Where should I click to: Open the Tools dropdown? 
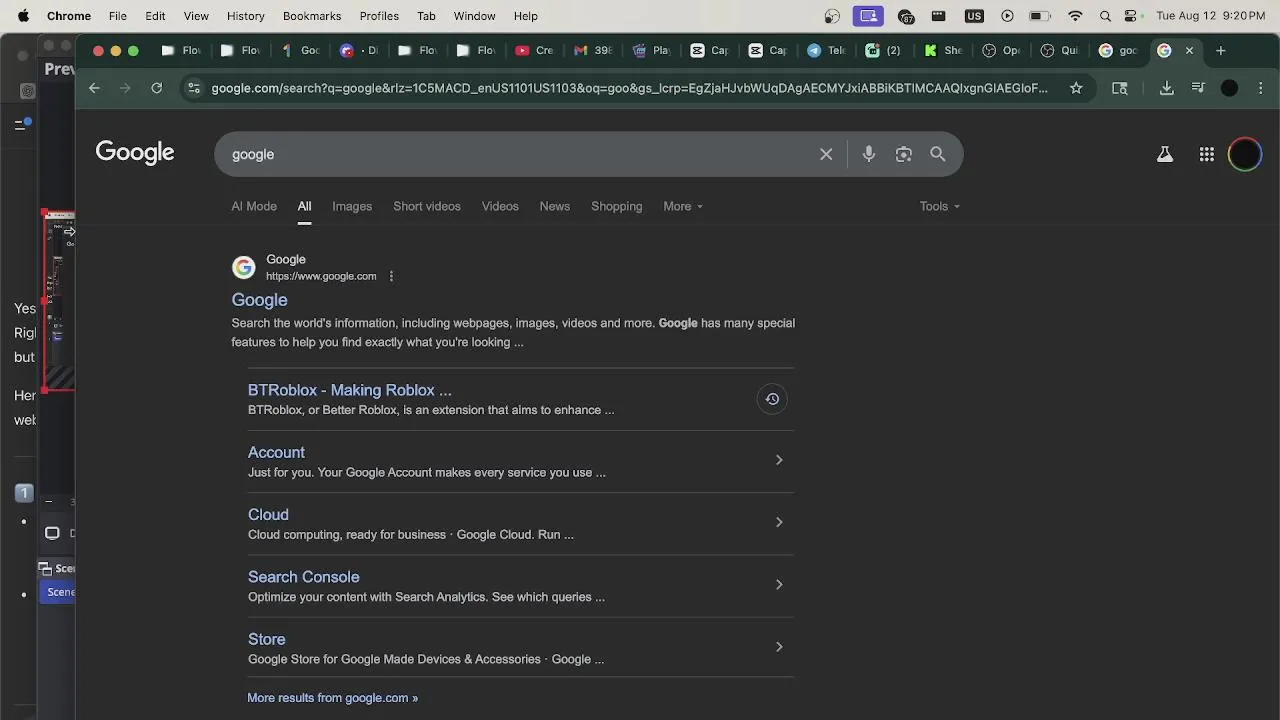pyautogui.click(x=940, y=206)
